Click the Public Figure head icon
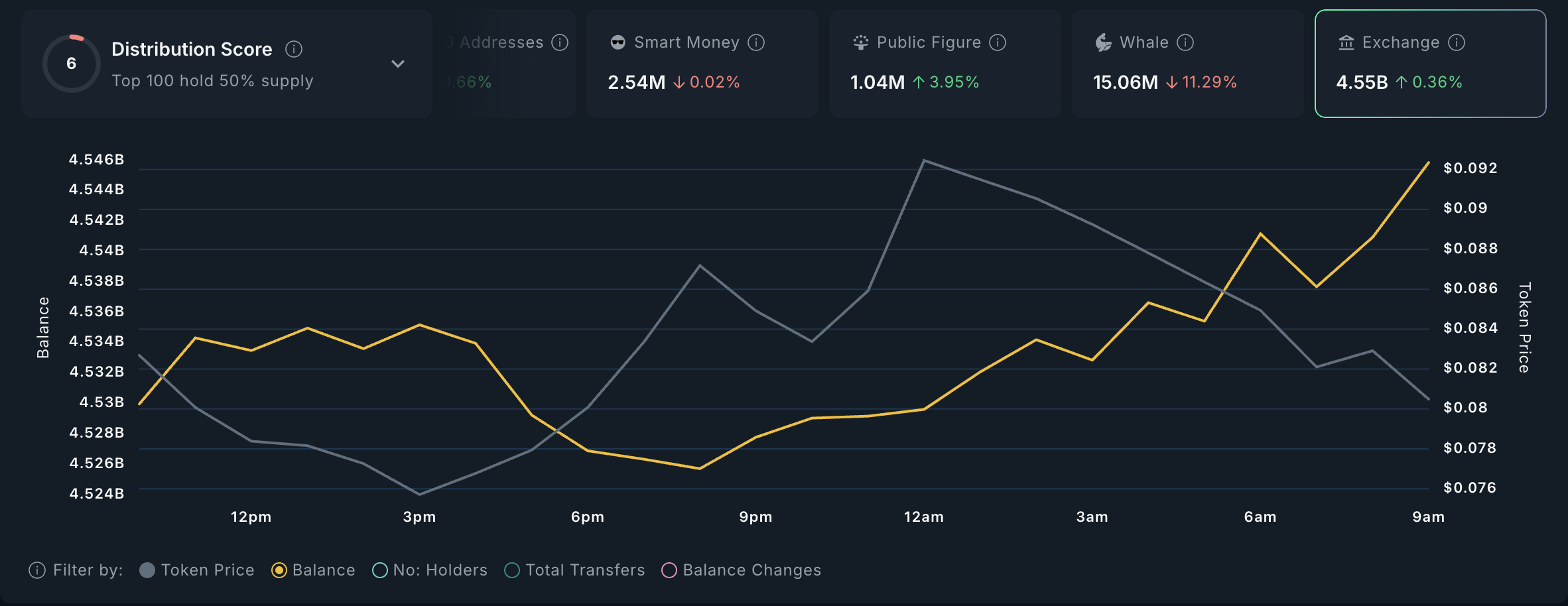Viewport: 1568px width, 606px height. [x=860, y=42]
